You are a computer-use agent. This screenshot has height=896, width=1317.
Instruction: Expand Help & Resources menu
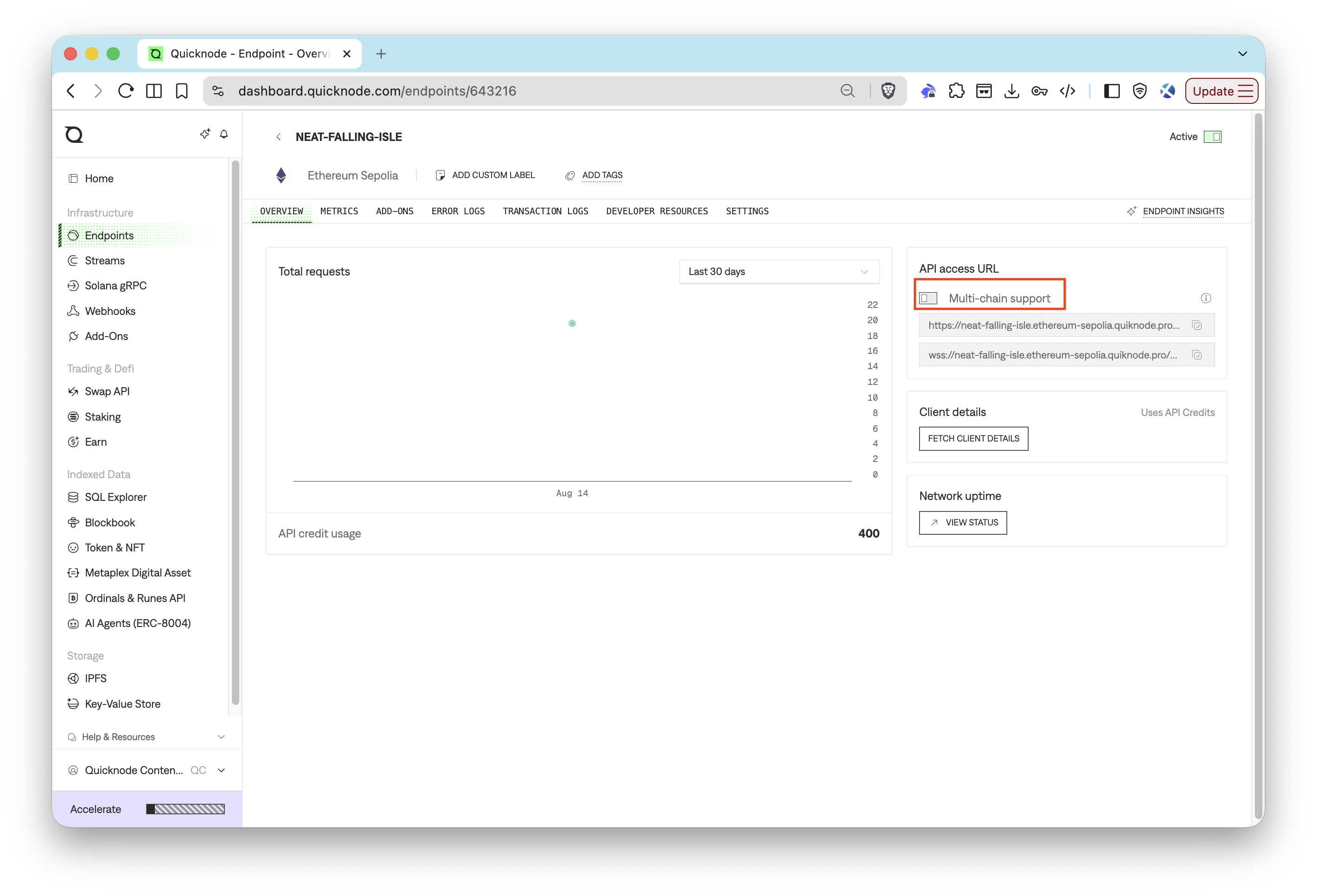tap(147, 737)
